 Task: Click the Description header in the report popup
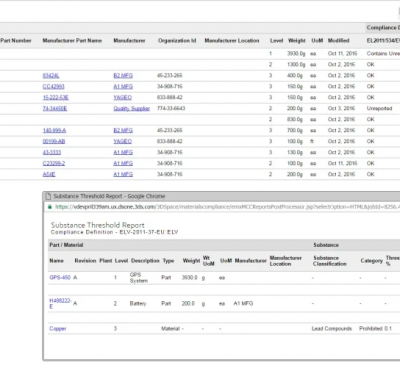(145, 261)
